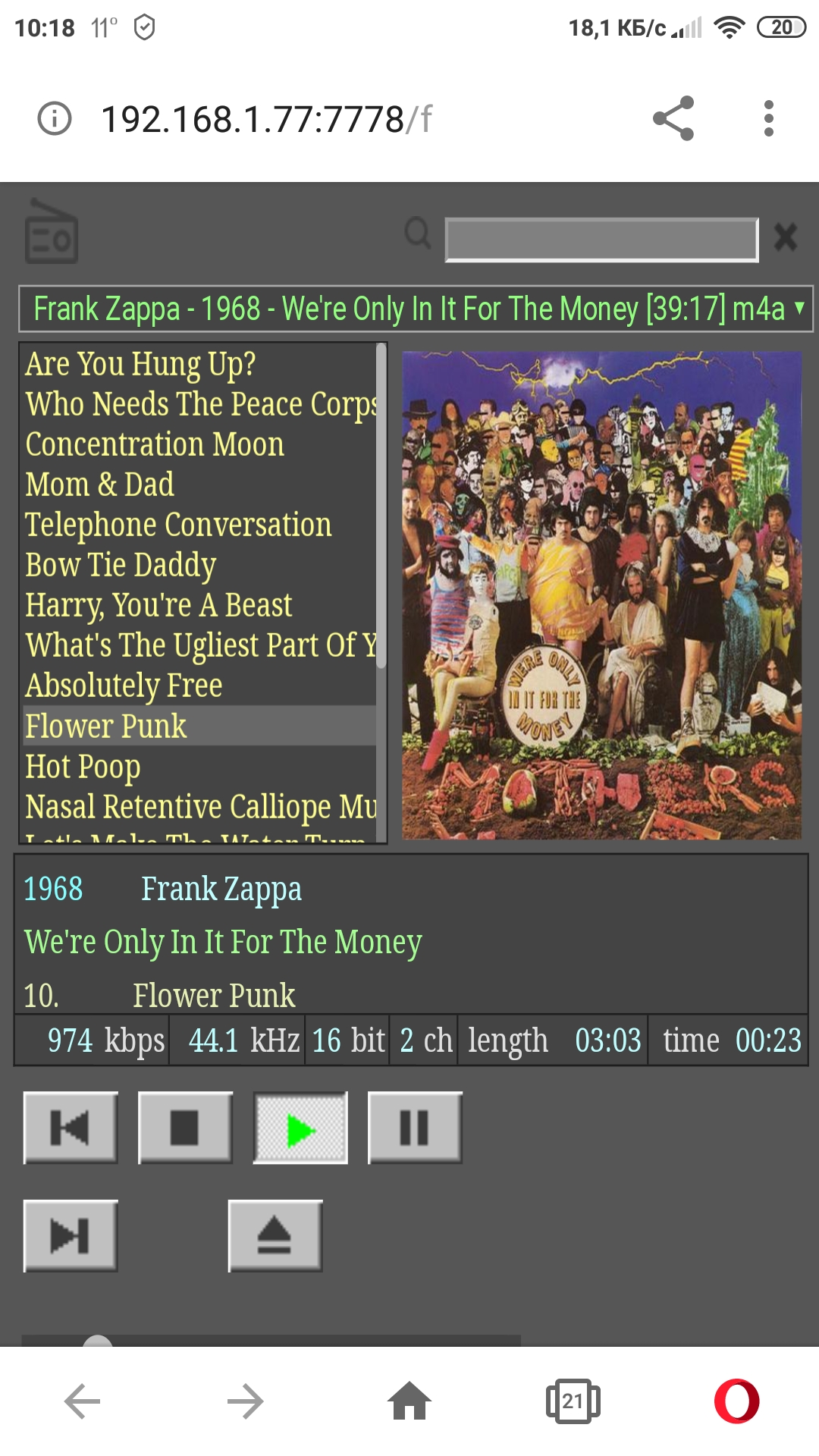Viewport: 819px width, 1456px height.
Task: Click the green Play button
Action: [x=300, y=1128]
